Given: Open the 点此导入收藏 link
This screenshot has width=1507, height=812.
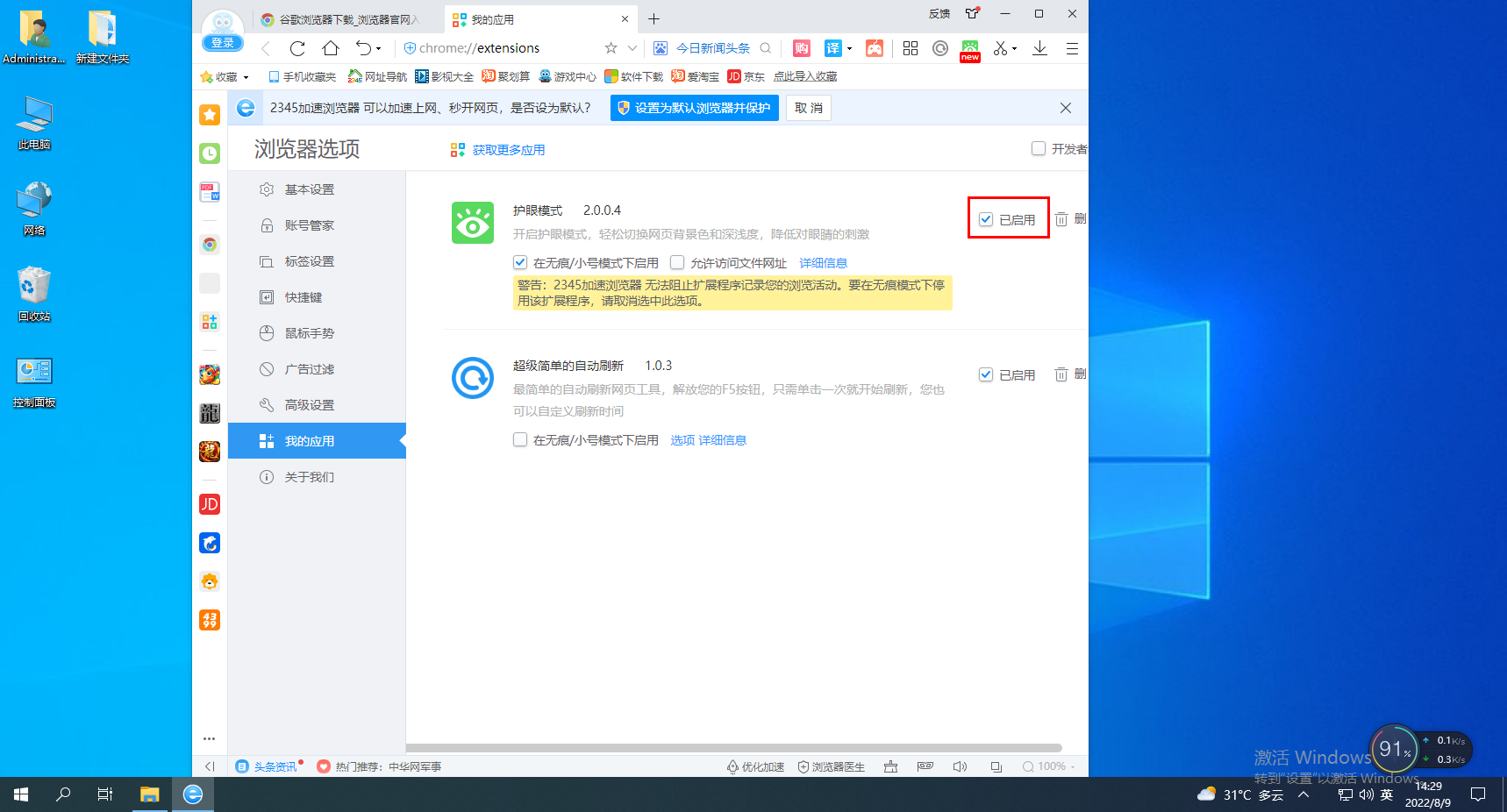Looking at the screenshot, I should [804, 77].
